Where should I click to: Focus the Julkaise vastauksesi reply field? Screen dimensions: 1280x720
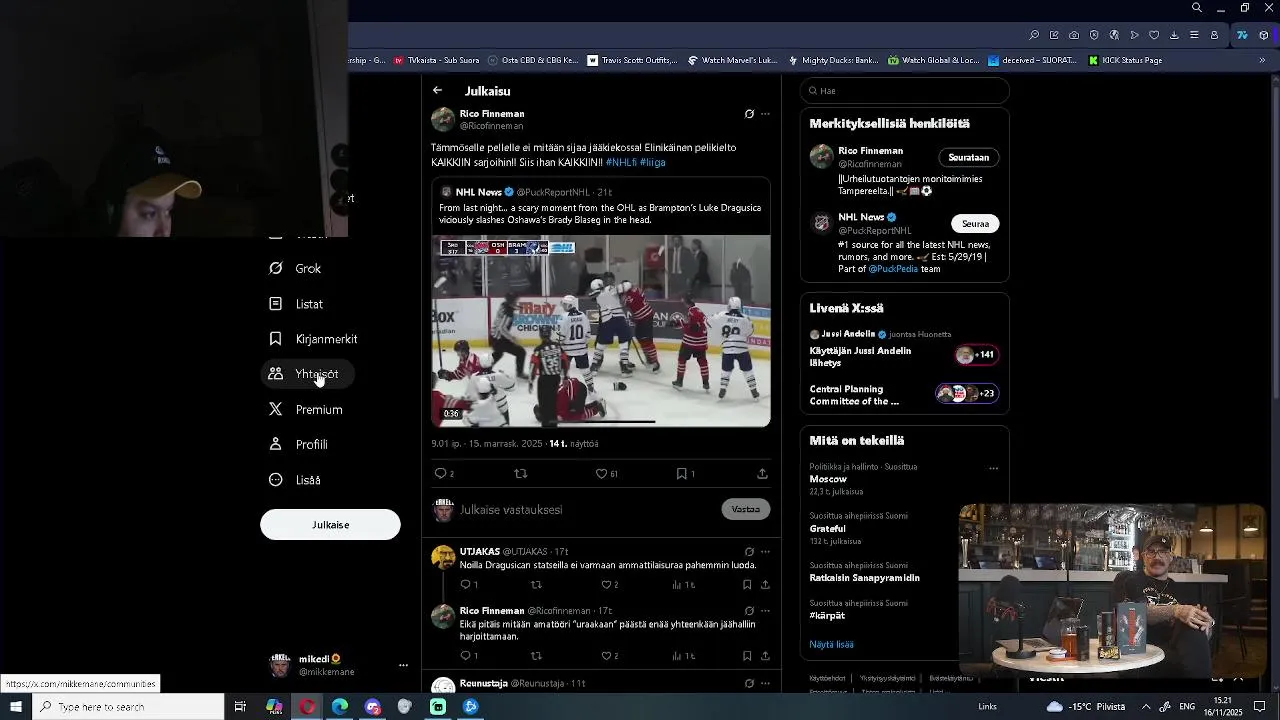588,510
